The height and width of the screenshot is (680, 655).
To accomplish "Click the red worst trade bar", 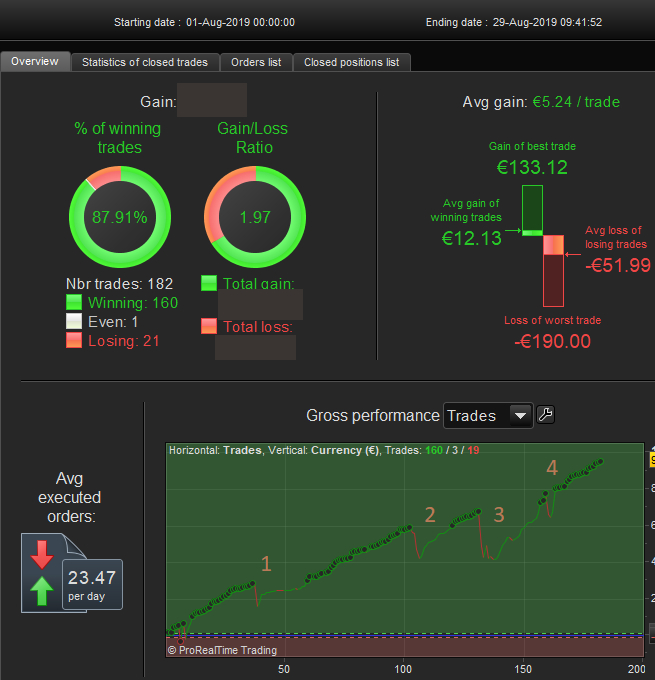I will (x=553, y=271).
